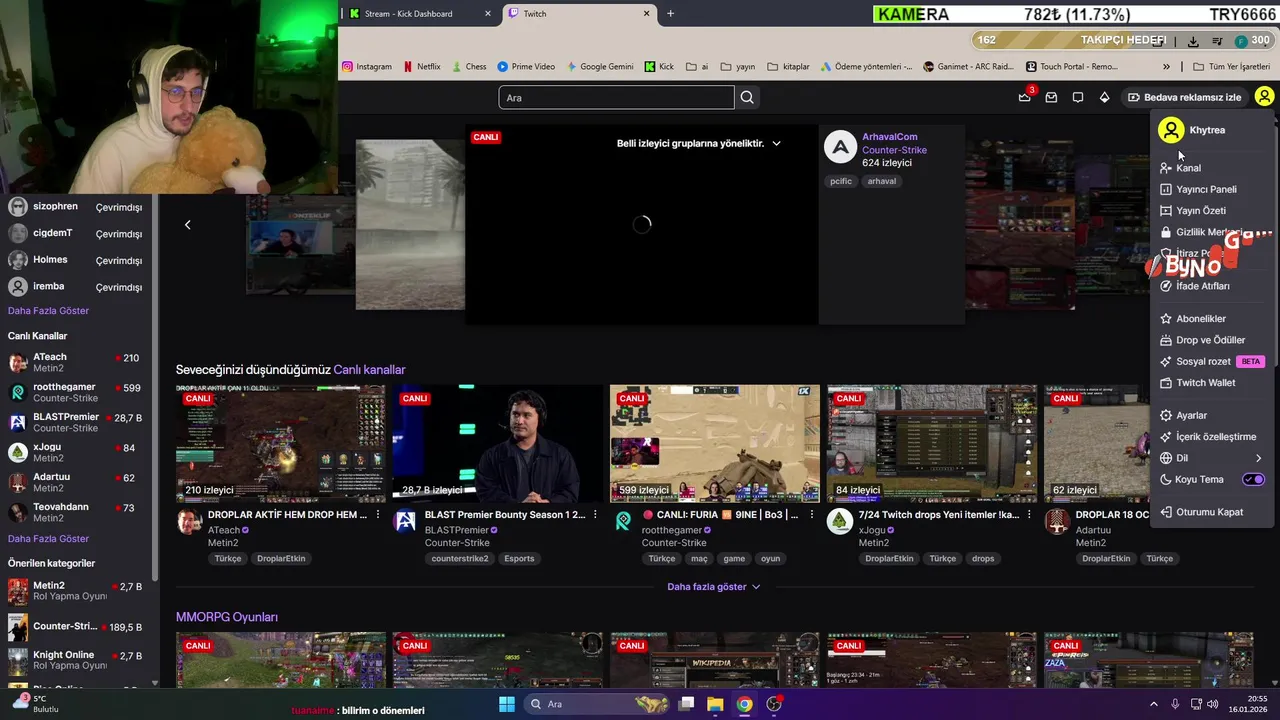Viewport: 1280px width, 720px height.
Task: Click DroplarEtkin tag under ATeach card
Action: coord(279,559)
